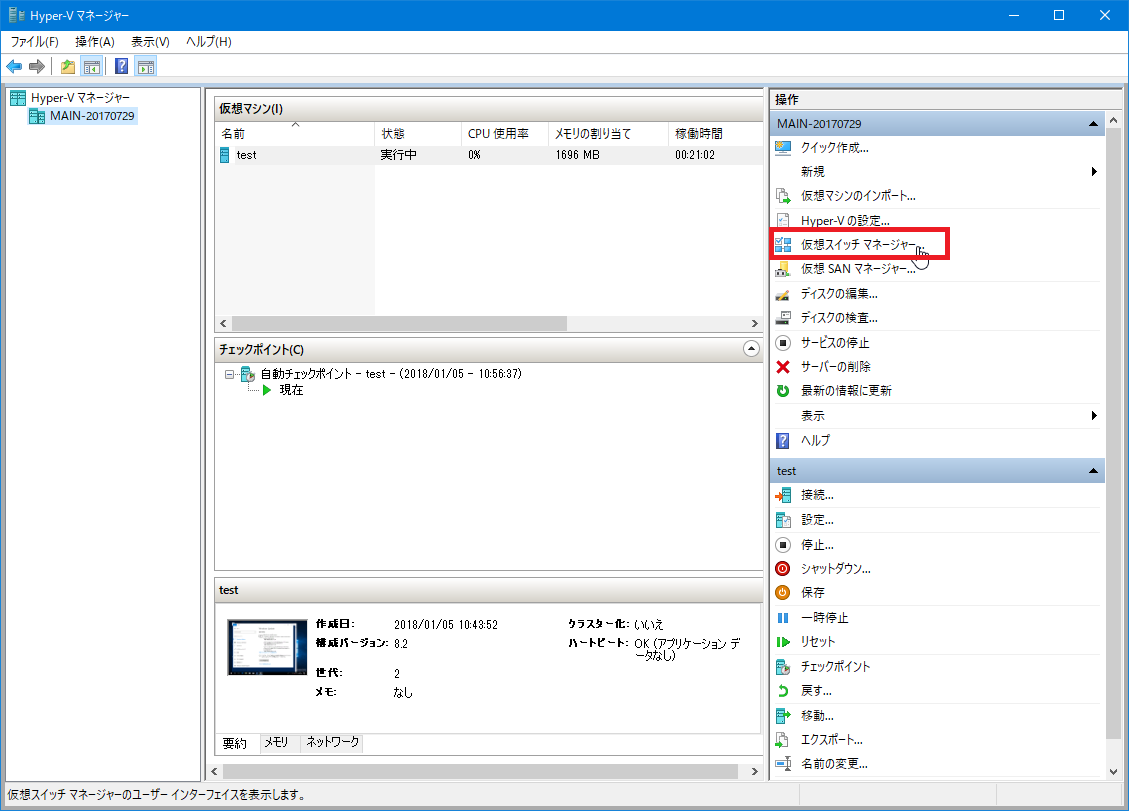Open the ヘルプ(H) menu
This screenshot has width=1129, height=811.
click(x=209, y=42)
